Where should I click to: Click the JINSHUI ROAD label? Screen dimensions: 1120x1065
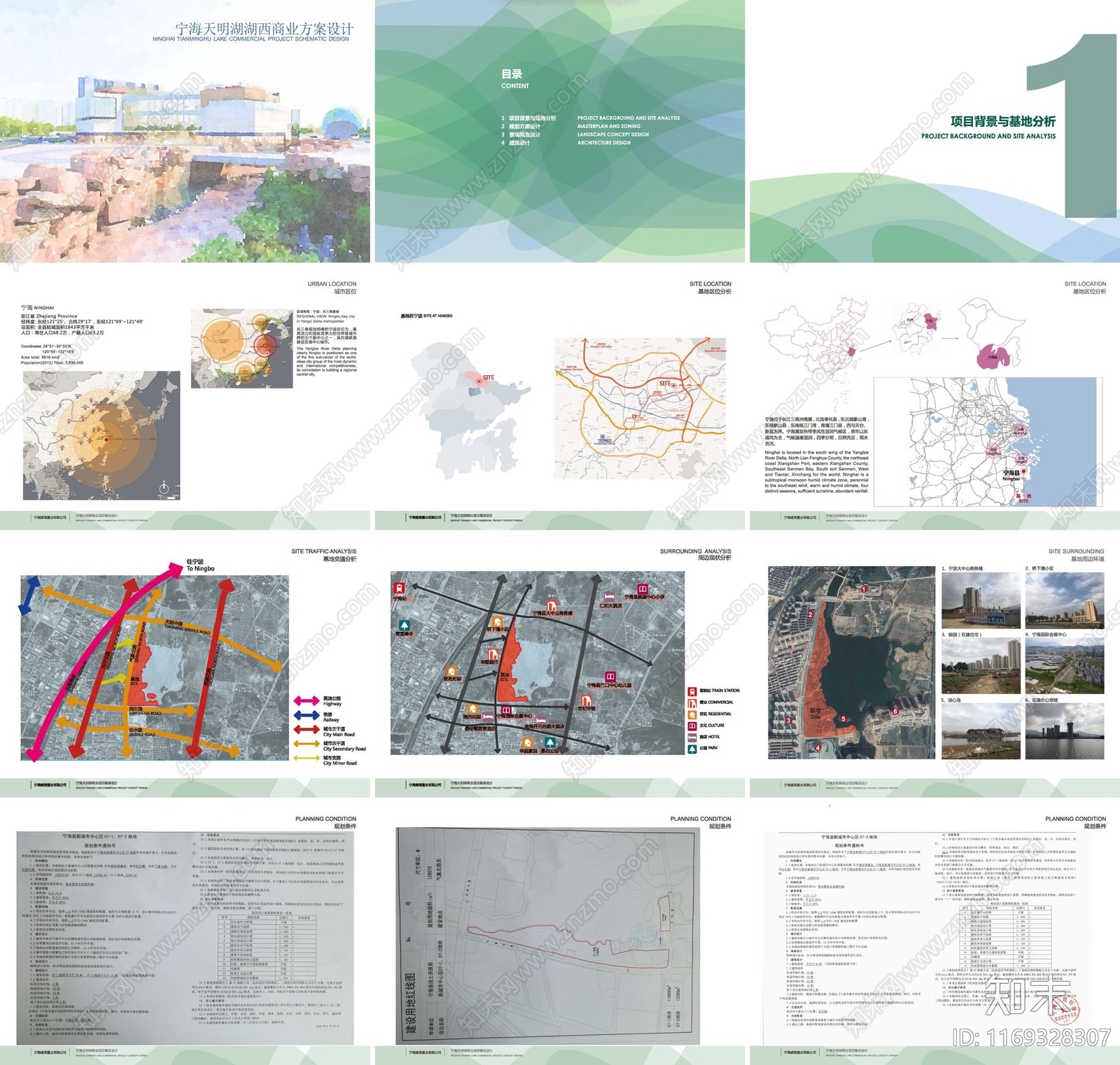[142, 735]
